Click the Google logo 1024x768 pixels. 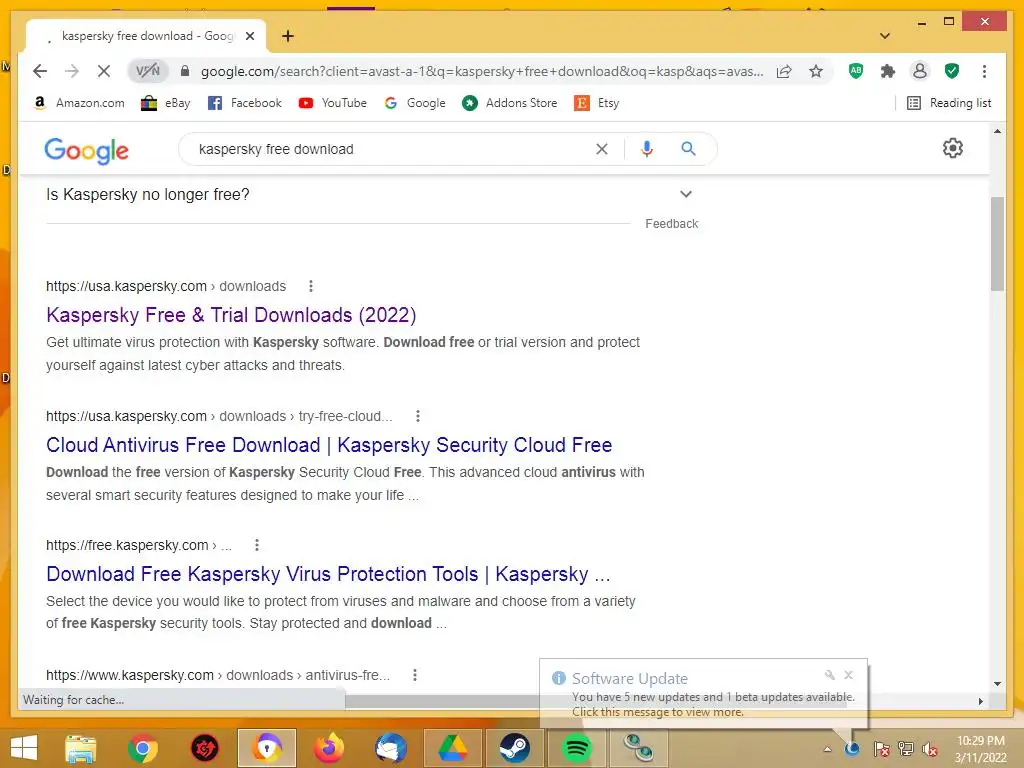click(x=86, y=151)
